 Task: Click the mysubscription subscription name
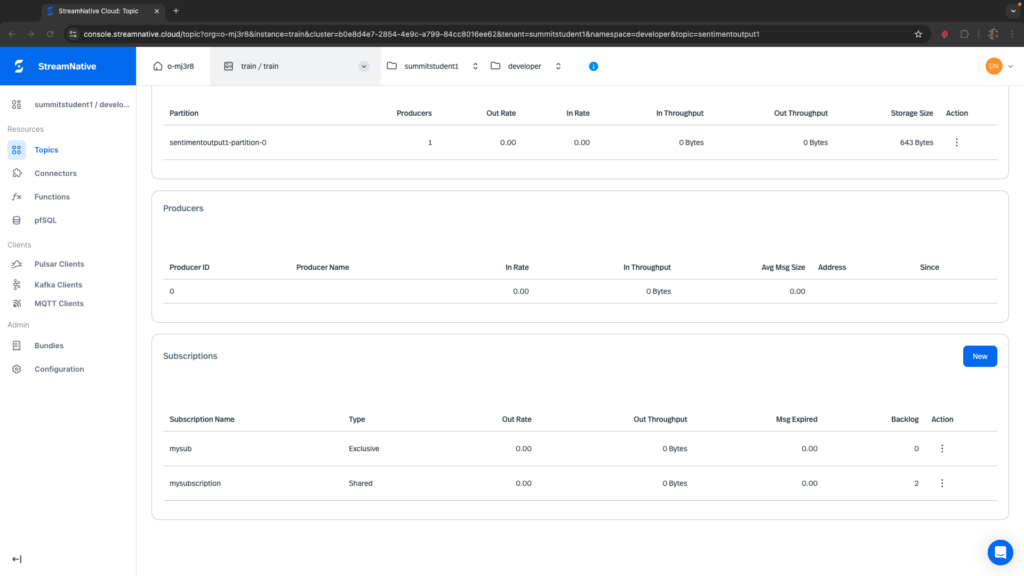pyautogui.click(x=195, y=483)
